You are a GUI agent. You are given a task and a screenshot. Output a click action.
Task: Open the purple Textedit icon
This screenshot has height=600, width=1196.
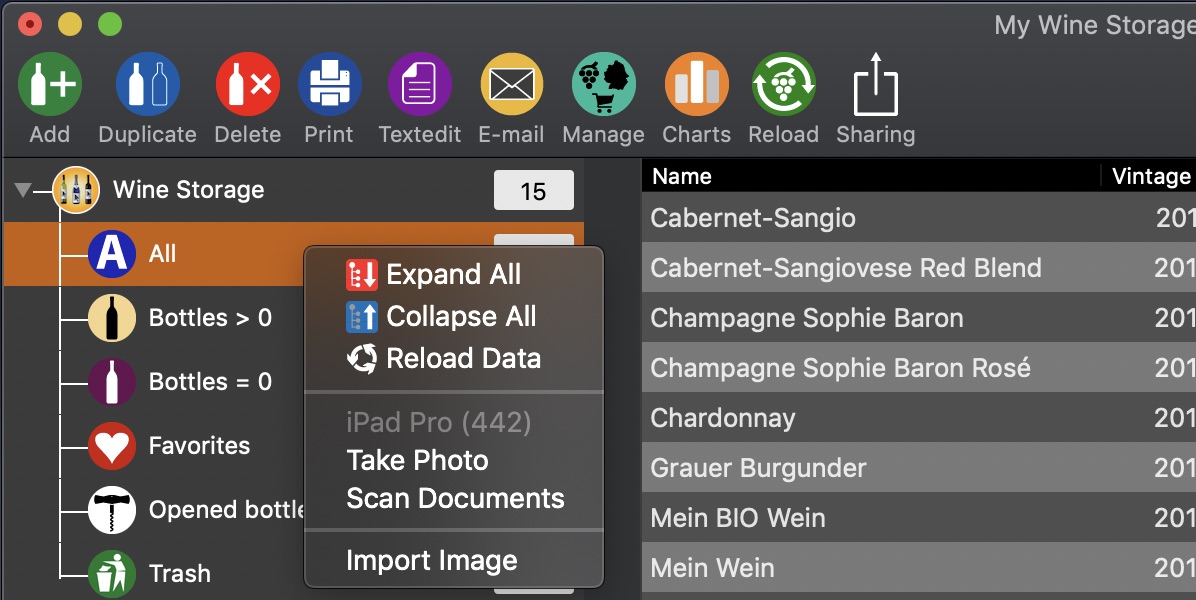click(420, 84)
